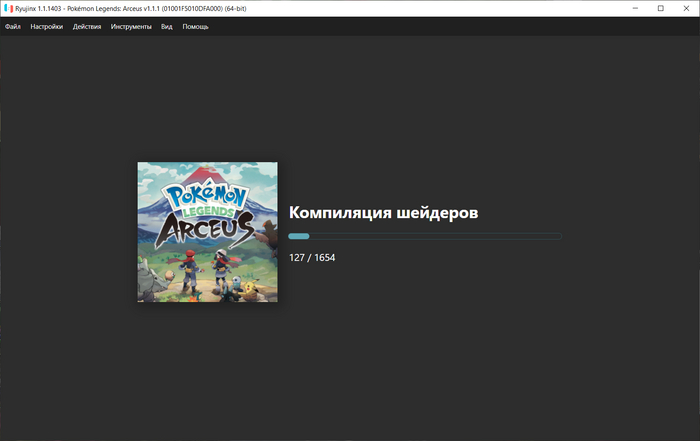Click the shader compilation progress bar
Viewport: 700px width, 441px height.
tap(425, 236)
